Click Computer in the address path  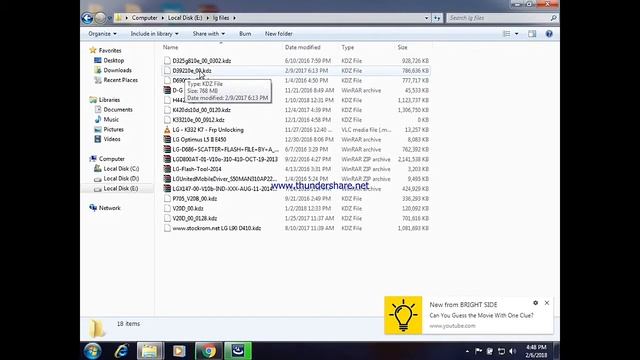[144, 18]
